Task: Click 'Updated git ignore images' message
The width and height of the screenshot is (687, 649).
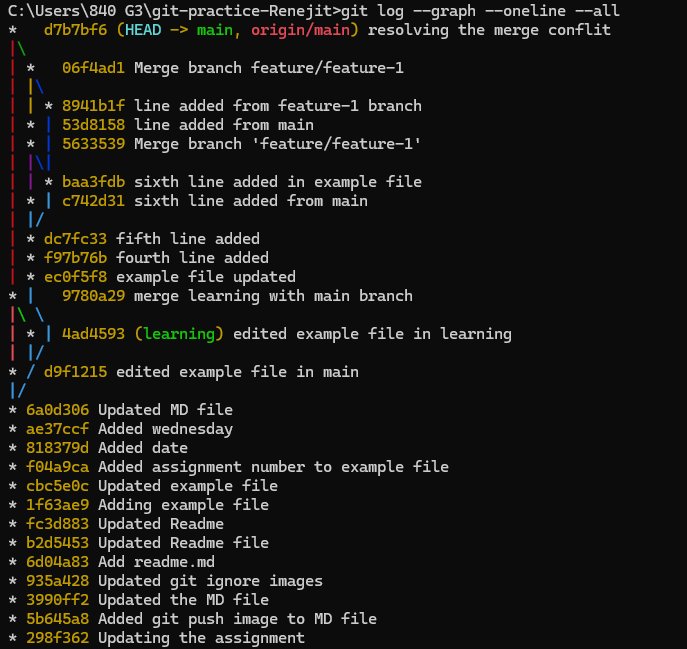Action: click(210, 581)
